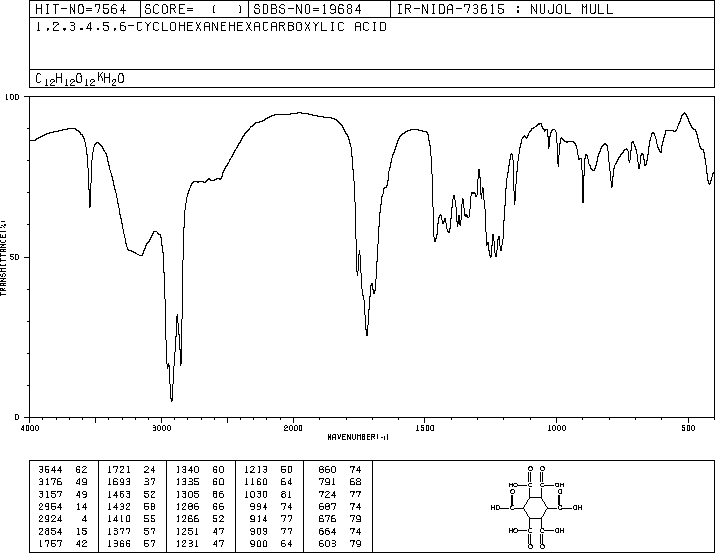Select peak value 1030 in the table
Viewport: 715px width, 553px height.
coord(256,494)
